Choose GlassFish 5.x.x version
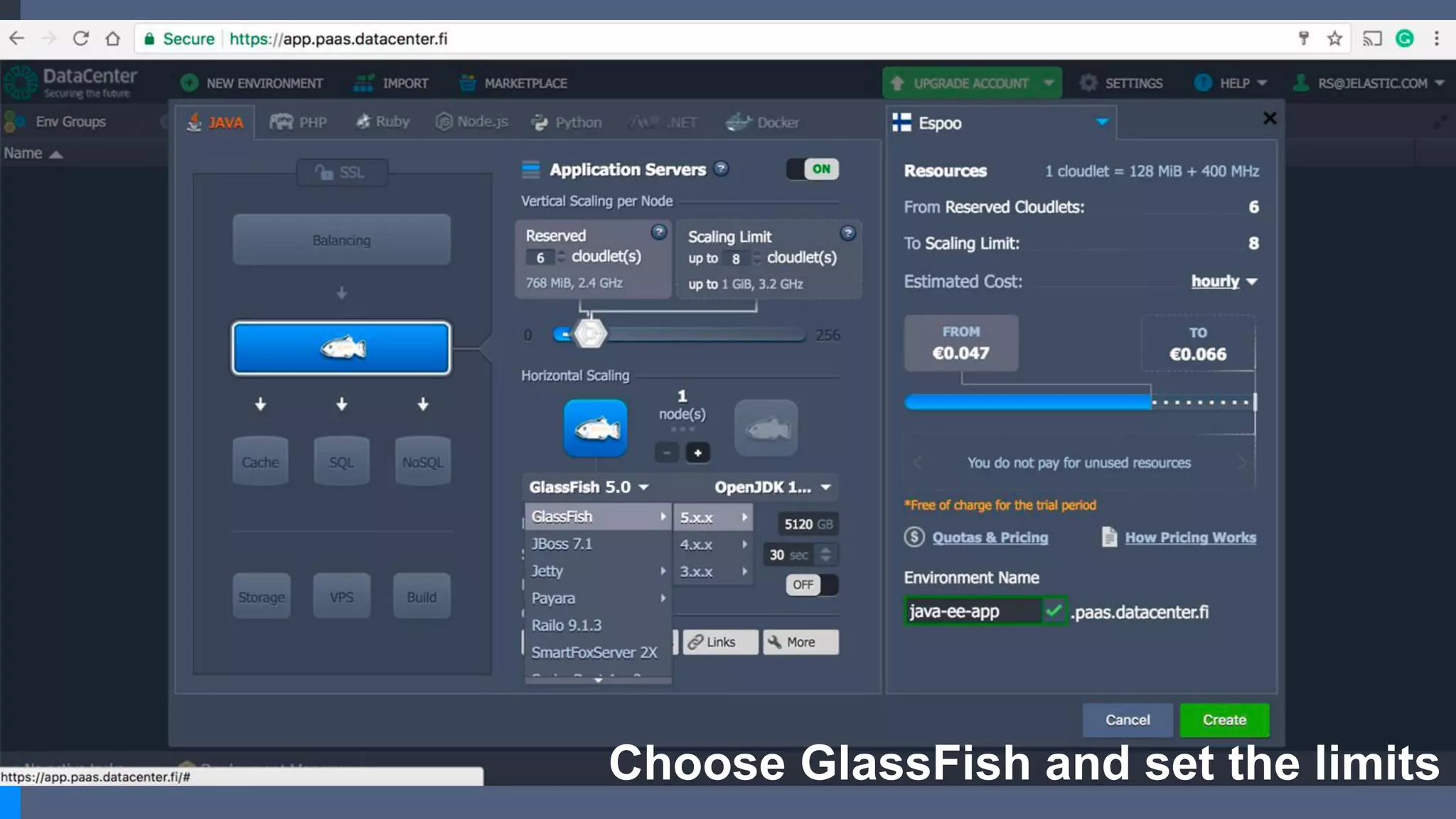 tap(713, 518)
